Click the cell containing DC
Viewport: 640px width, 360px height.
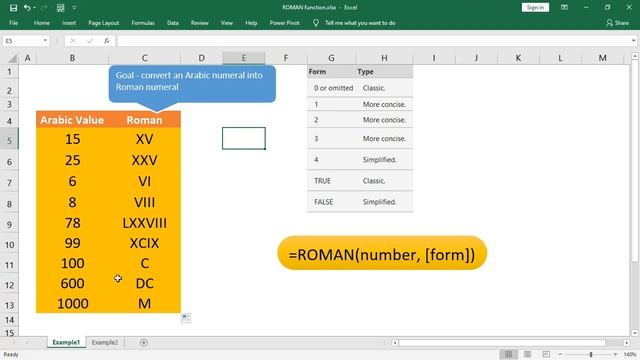coord(144,283)
